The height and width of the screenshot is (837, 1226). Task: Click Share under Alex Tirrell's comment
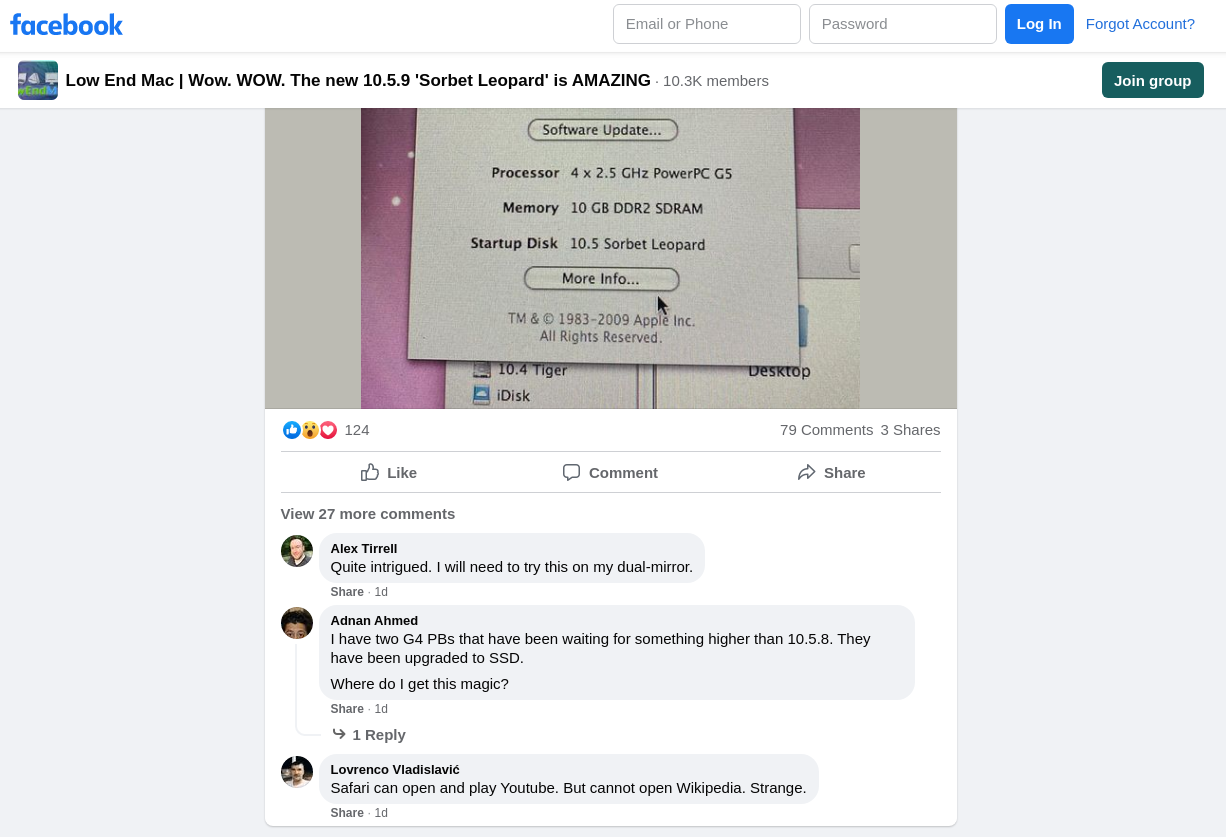(347, 592)
